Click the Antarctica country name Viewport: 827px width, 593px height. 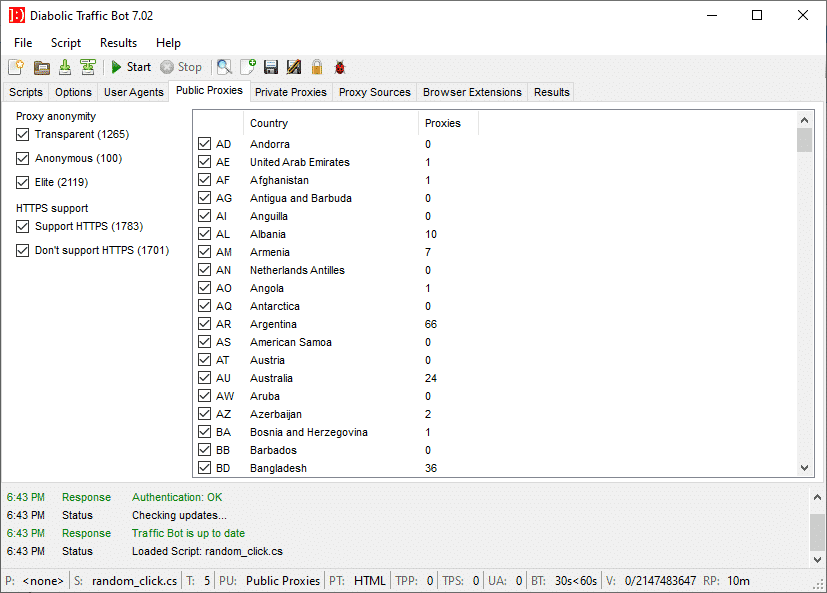[275, 306]
